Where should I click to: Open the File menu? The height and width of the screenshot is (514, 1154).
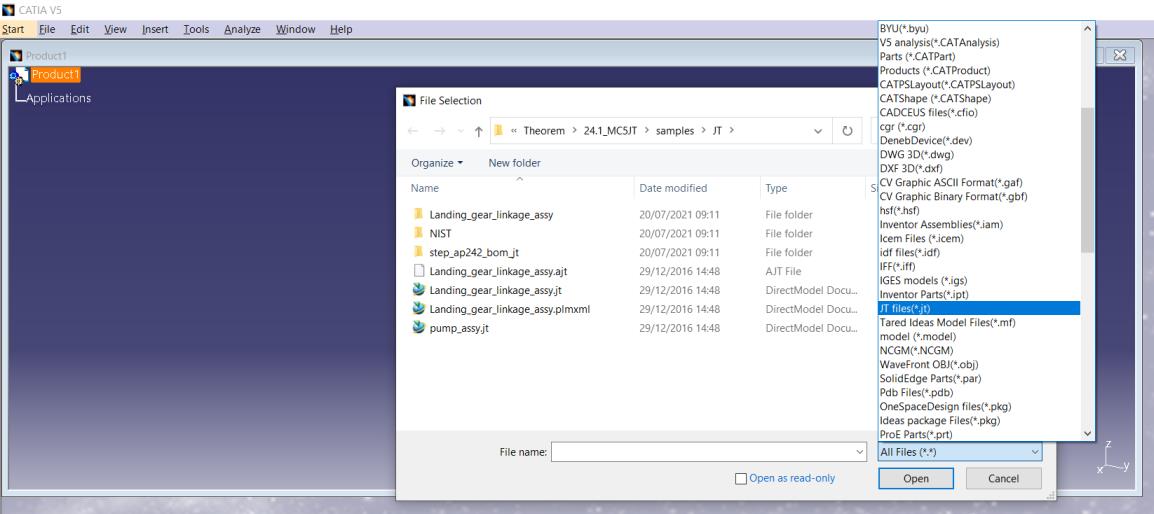click(x=47, y=29)
